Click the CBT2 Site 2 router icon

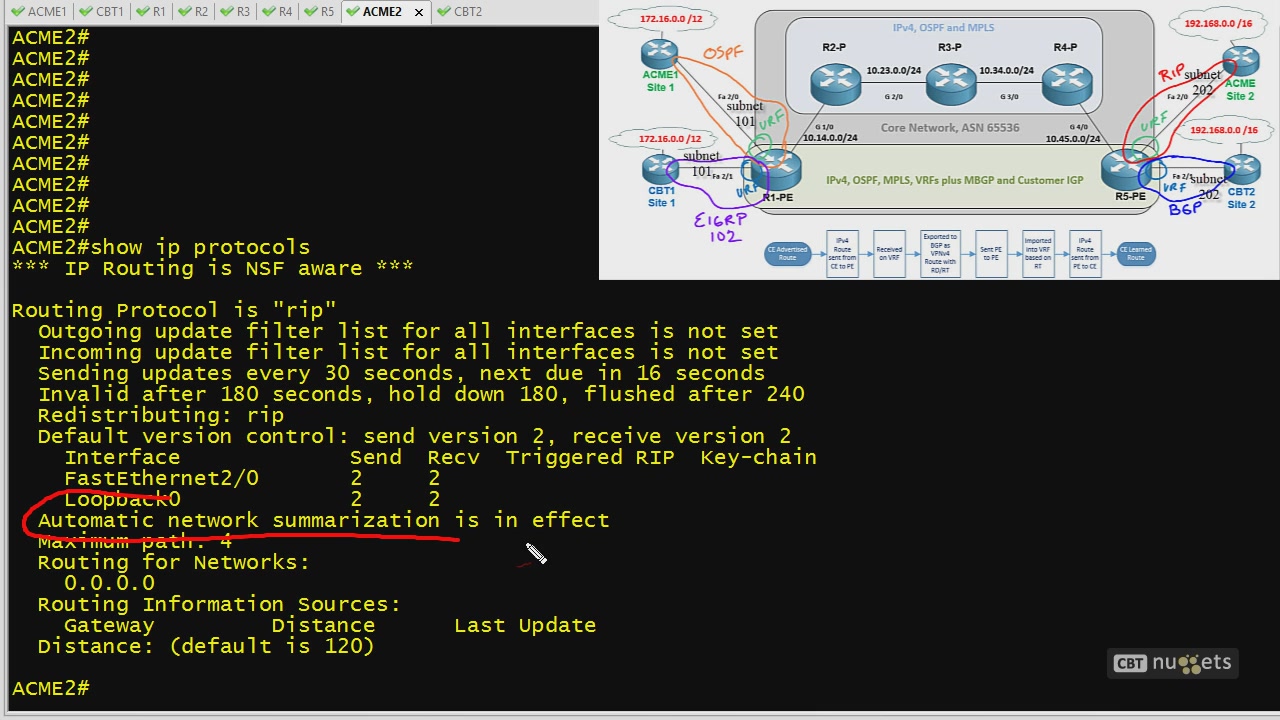coord(1241,169)
